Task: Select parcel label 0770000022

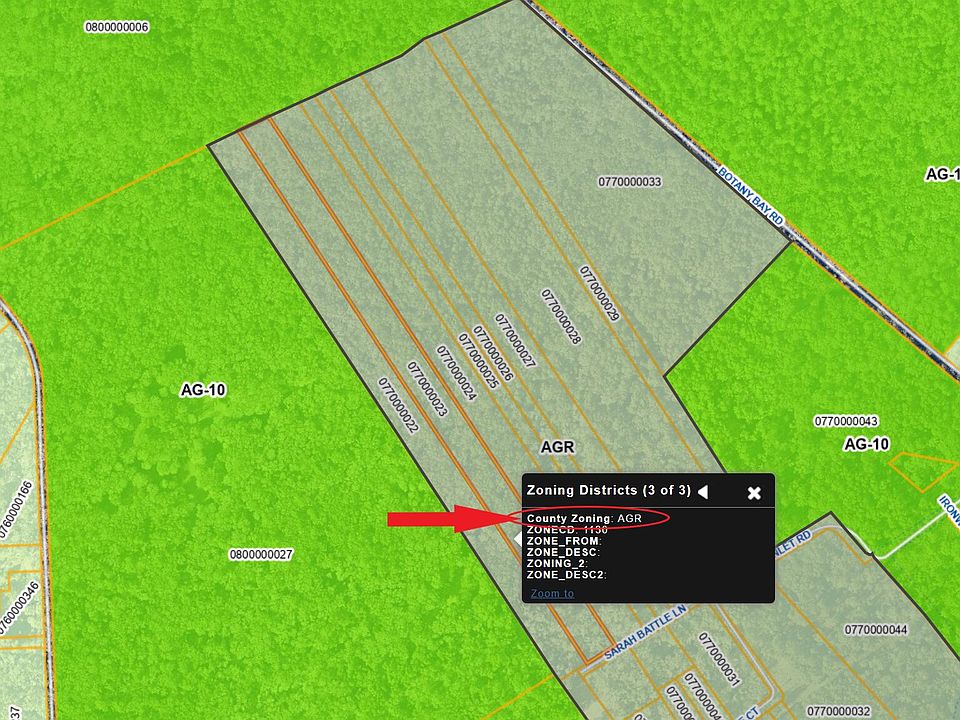Action: point(398,405)
